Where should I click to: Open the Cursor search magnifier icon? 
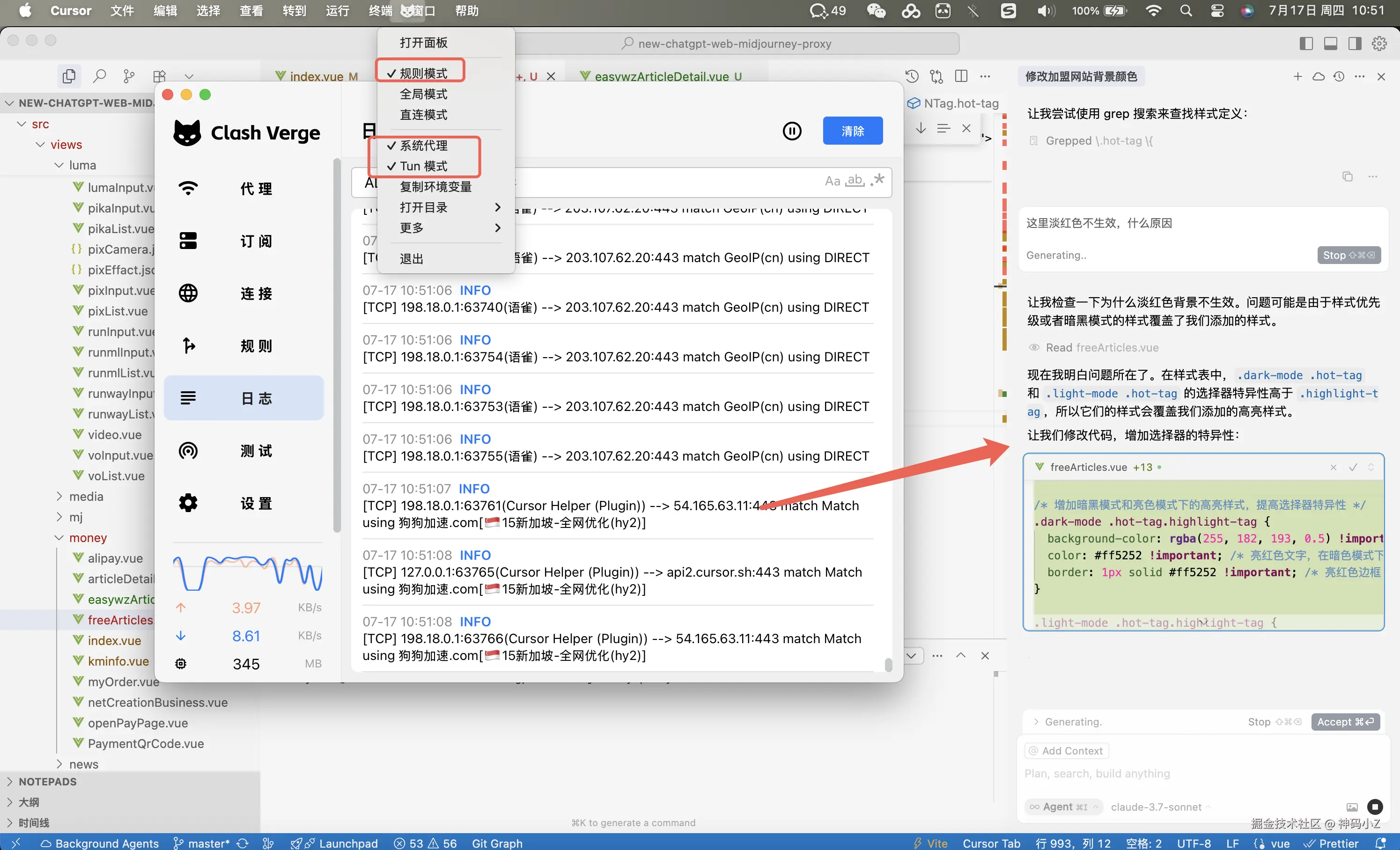99,76
